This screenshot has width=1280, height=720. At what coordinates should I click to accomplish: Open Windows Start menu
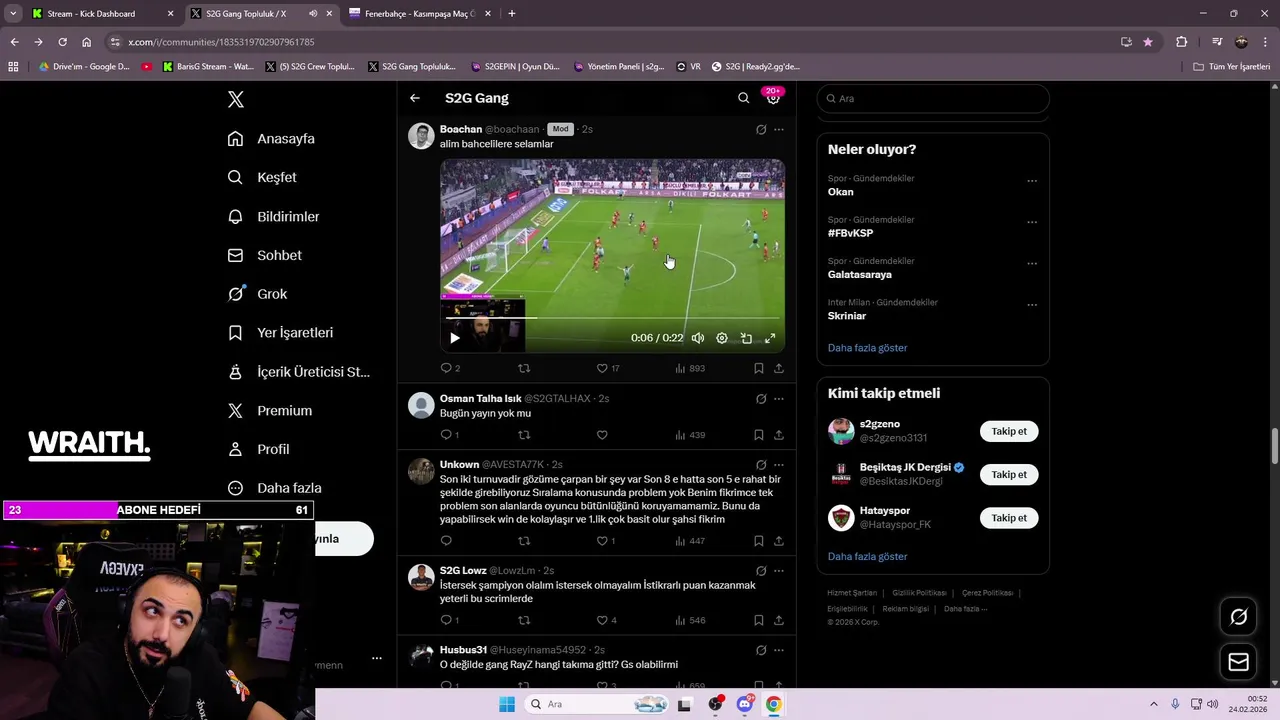pyautogui.click(x=507, y=704)
